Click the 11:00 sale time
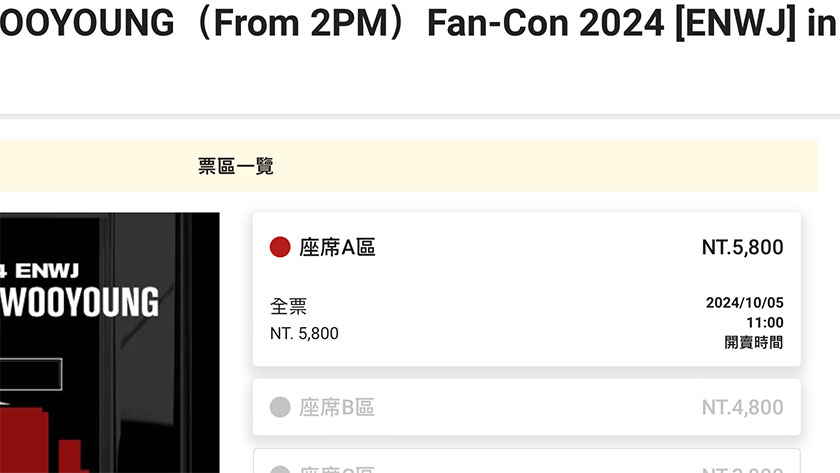Image resolution: width=840 pixels, height=473 pixels. (x=764, y=322)
